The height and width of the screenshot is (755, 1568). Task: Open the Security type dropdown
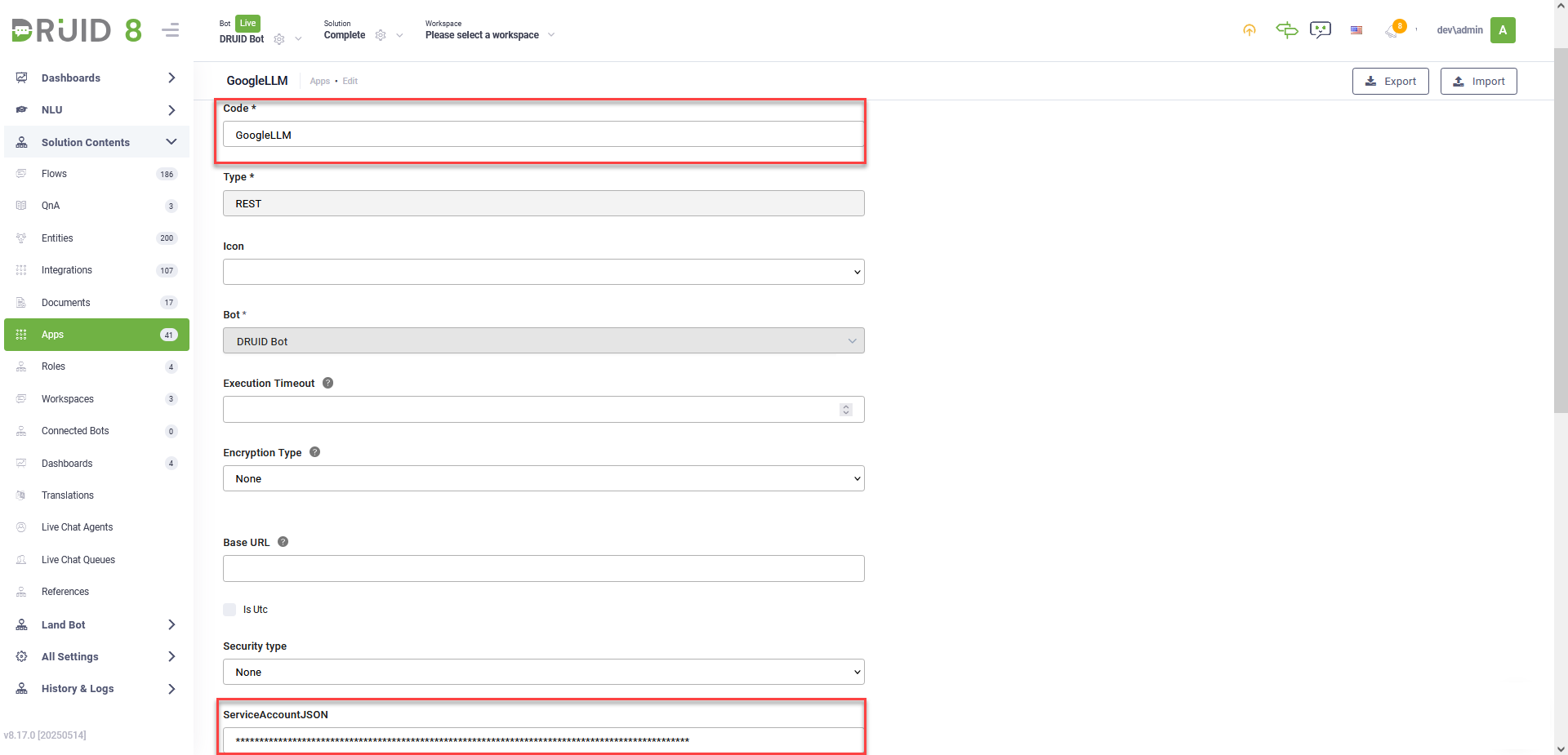[x=543, y=672]
